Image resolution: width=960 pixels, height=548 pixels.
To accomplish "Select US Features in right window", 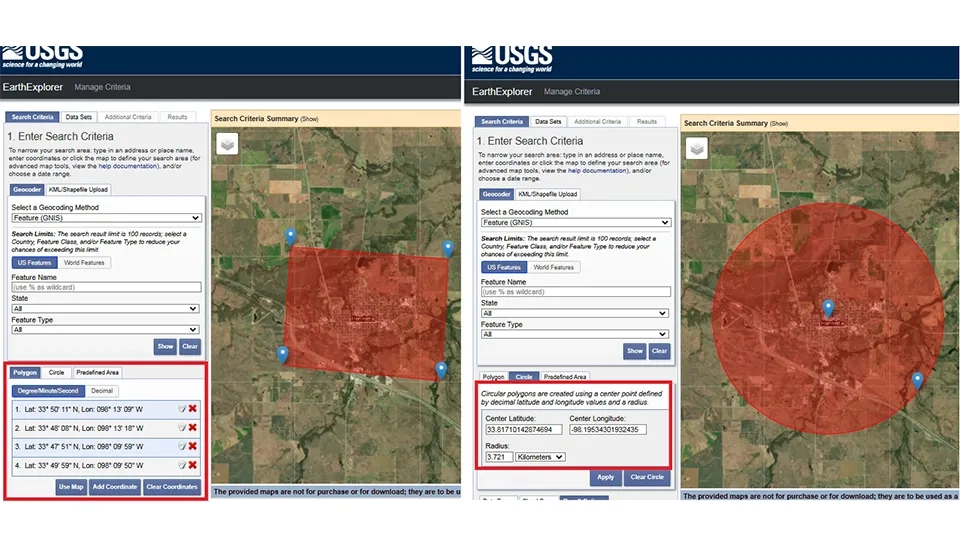I will [x=504, y=268].
